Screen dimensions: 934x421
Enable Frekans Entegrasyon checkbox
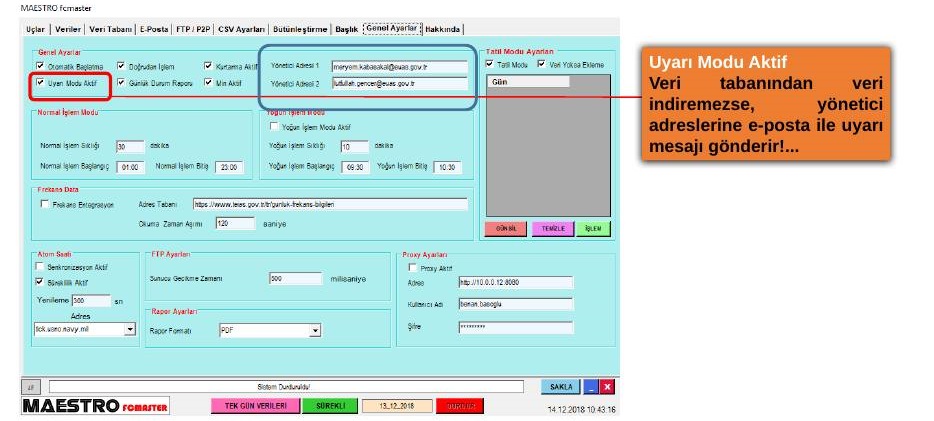[x=45, y=204]
